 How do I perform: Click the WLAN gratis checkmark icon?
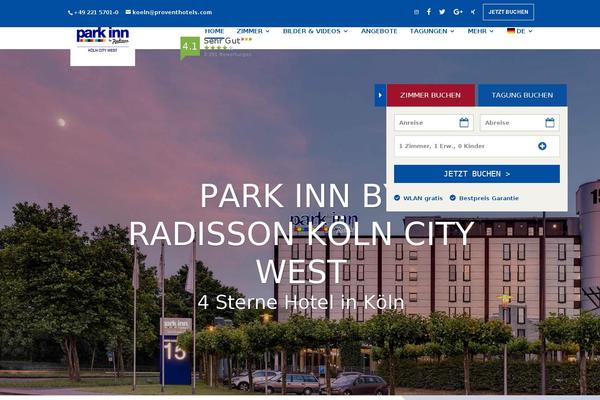tap(397, 198)
